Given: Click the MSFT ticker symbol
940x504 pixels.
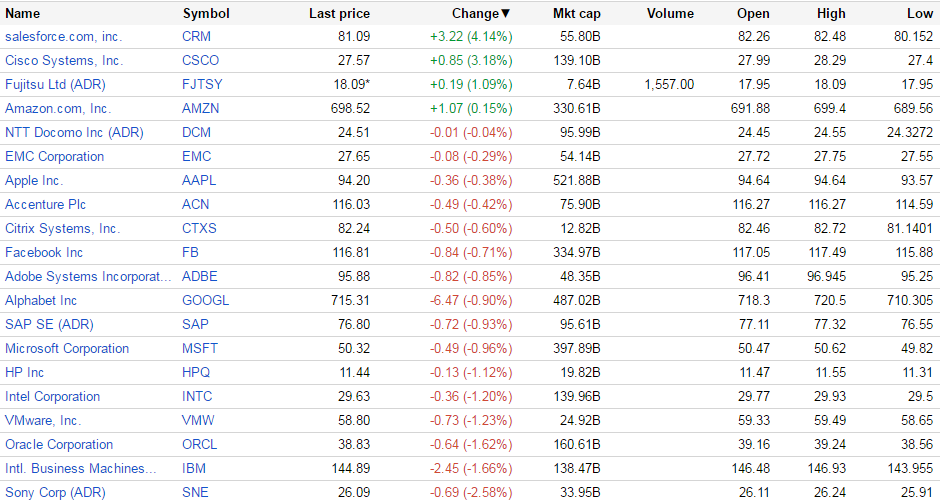Looking at the screenshot, I should (x=200, y=348).
